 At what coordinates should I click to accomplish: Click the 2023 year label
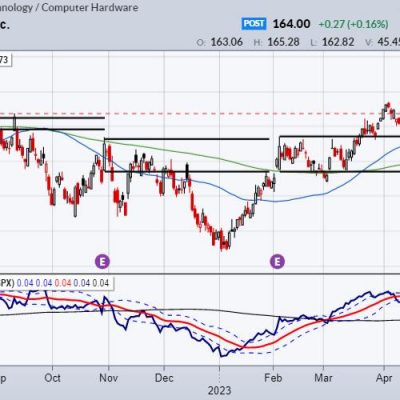tap(220, 390)
